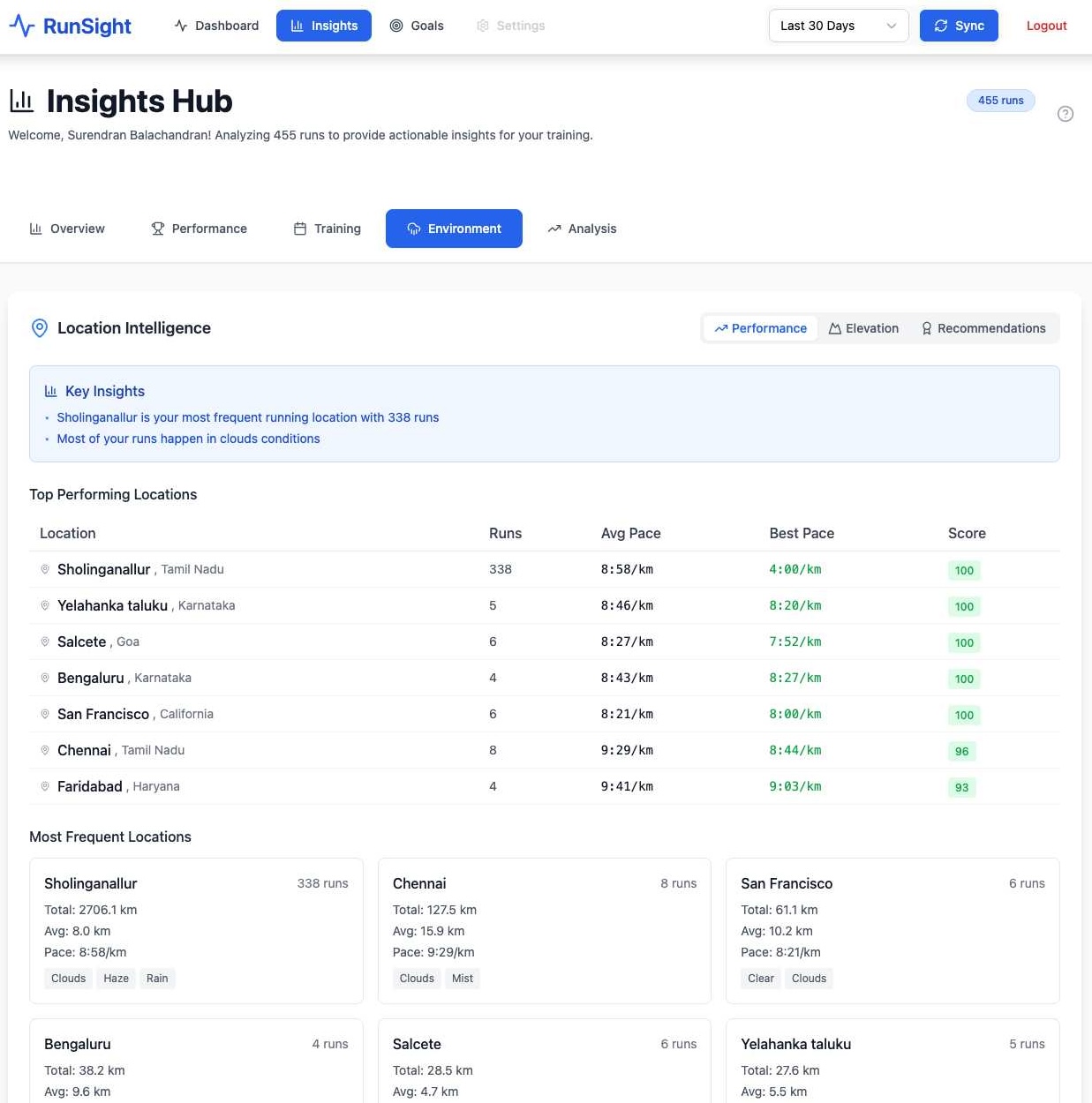
Task: Go to the Dashboard nav item
Action: tap(216, 26)
